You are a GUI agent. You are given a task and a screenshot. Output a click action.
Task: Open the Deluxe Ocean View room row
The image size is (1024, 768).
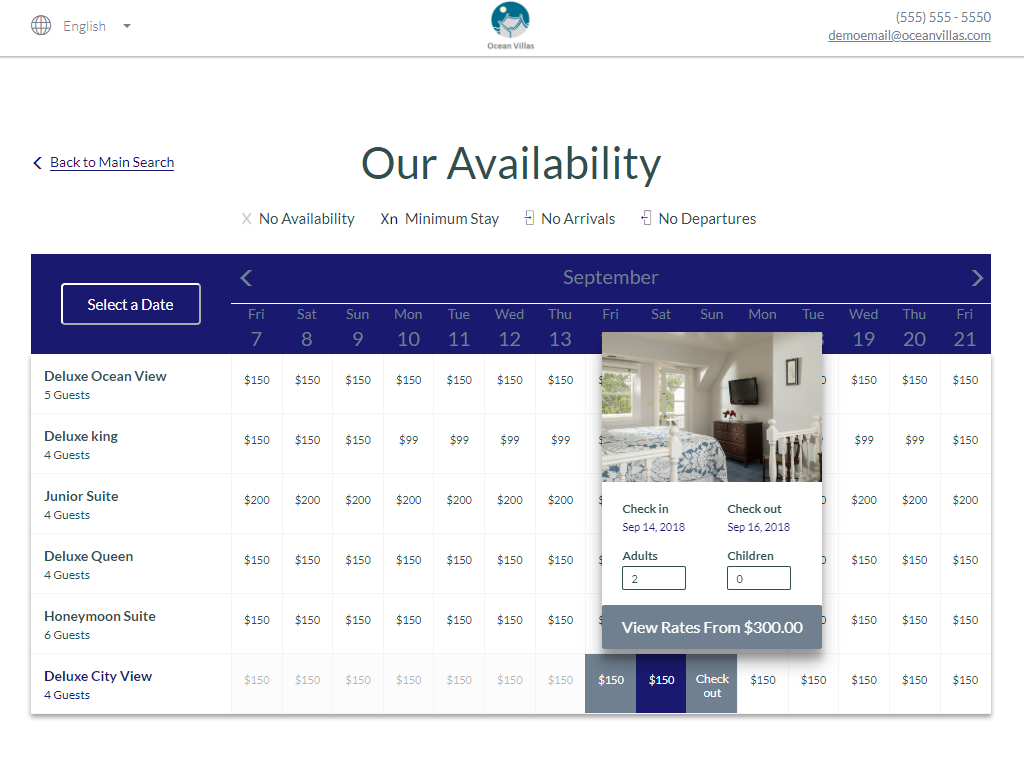(x=131, y=384)
